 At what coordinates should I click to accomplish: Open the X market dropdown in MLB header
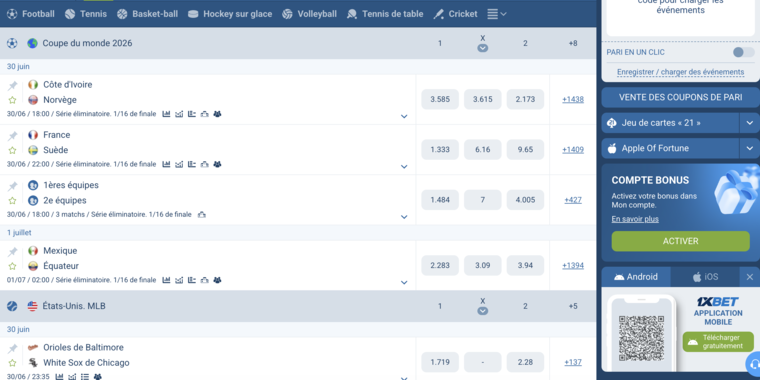coord(483,311)
